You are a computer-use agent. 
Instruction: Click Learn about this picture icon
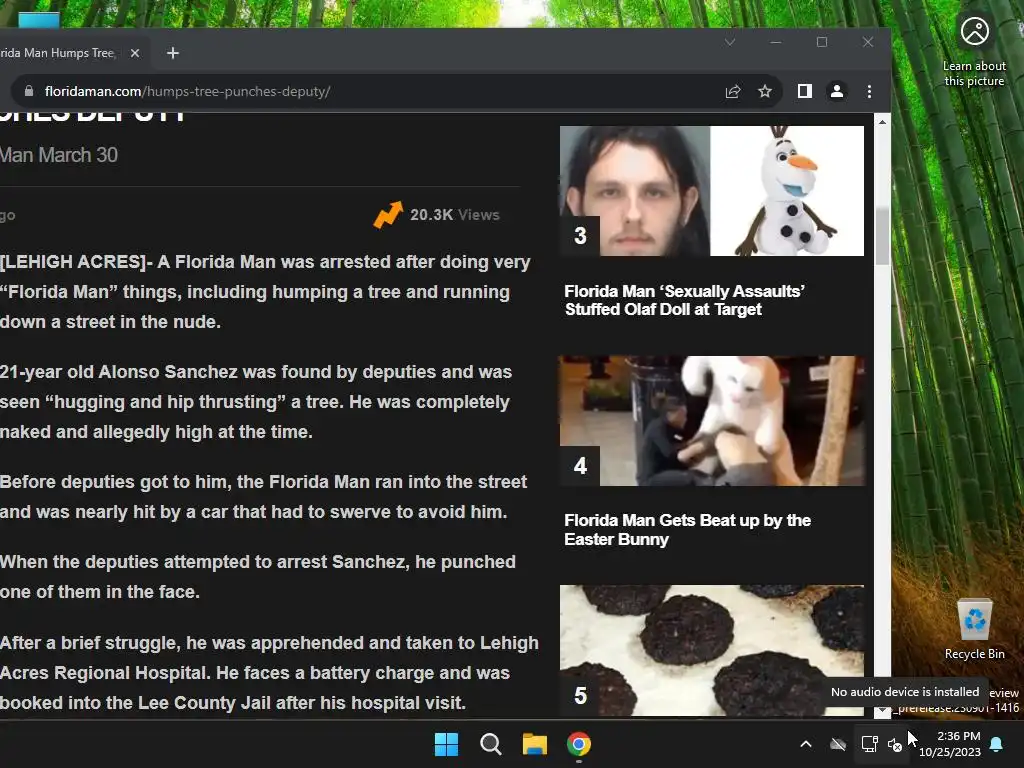974,52
